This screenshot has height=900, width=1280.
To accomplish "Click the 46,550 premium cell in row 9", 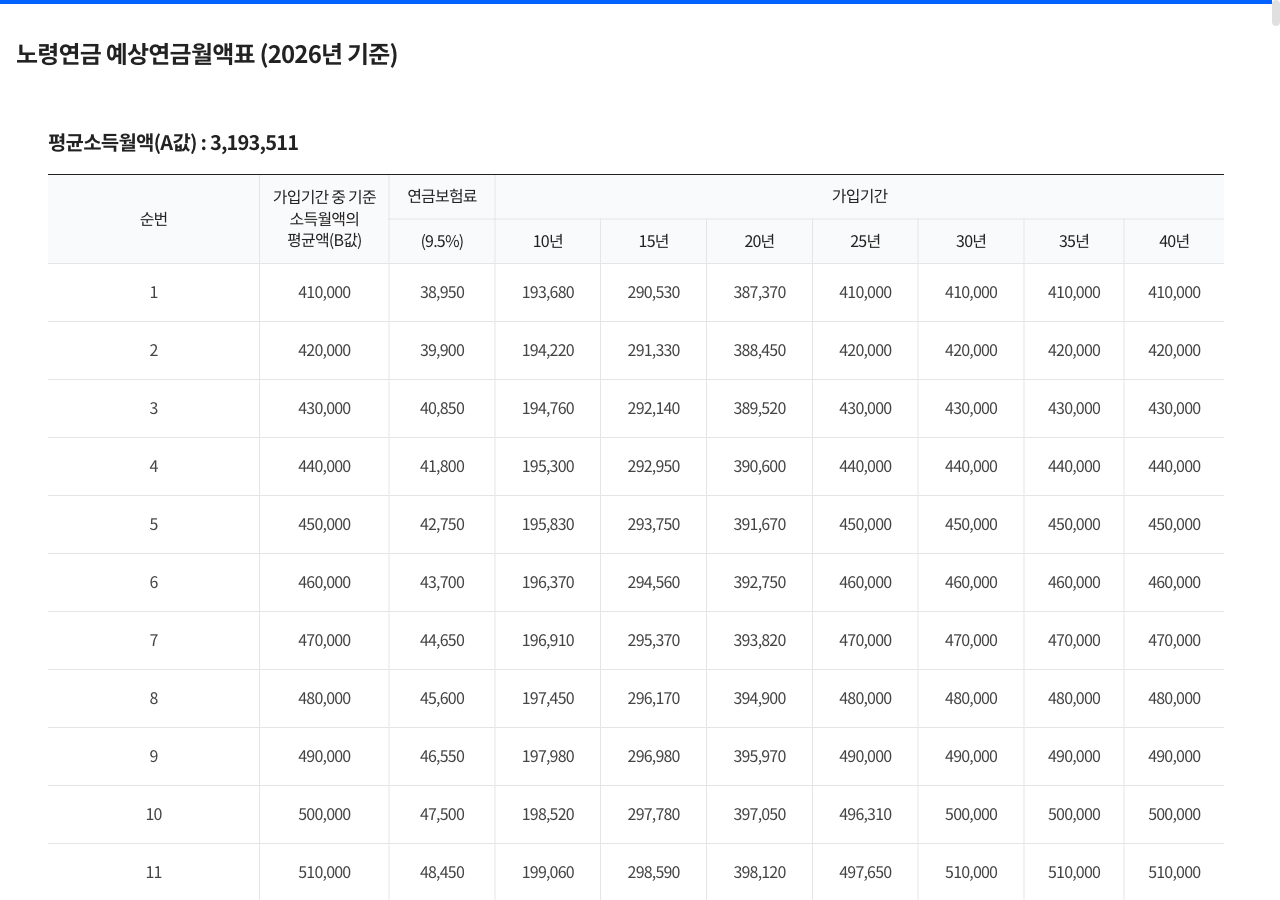I will point(442,757).
